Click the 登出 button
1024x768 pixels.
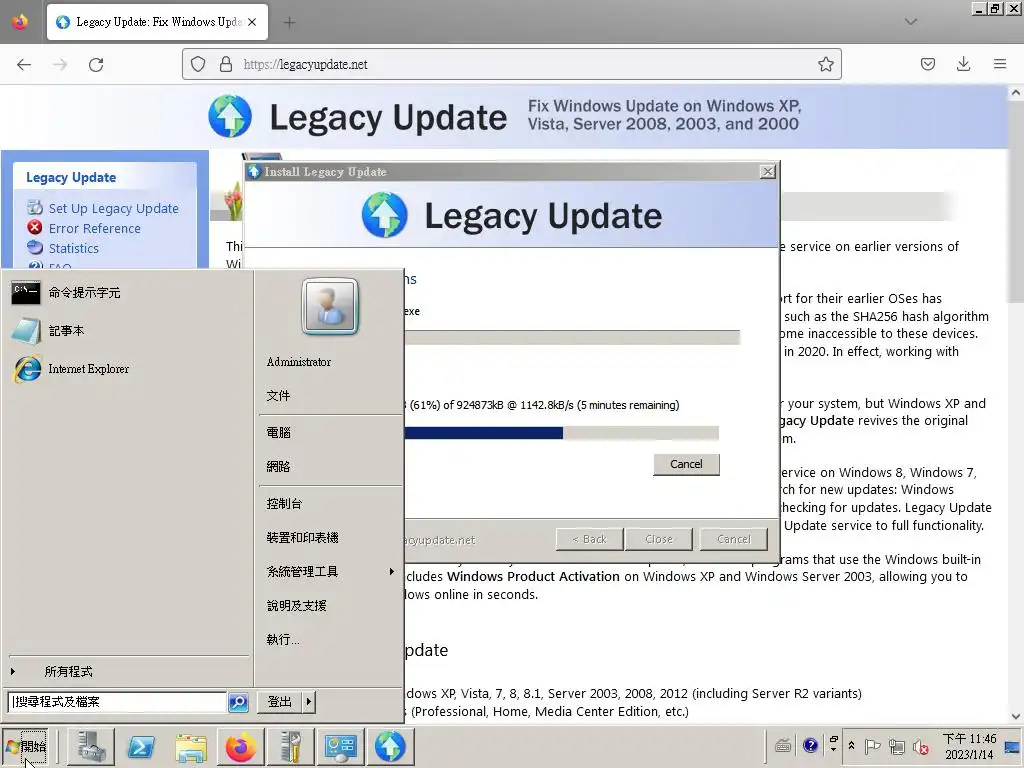280,702
